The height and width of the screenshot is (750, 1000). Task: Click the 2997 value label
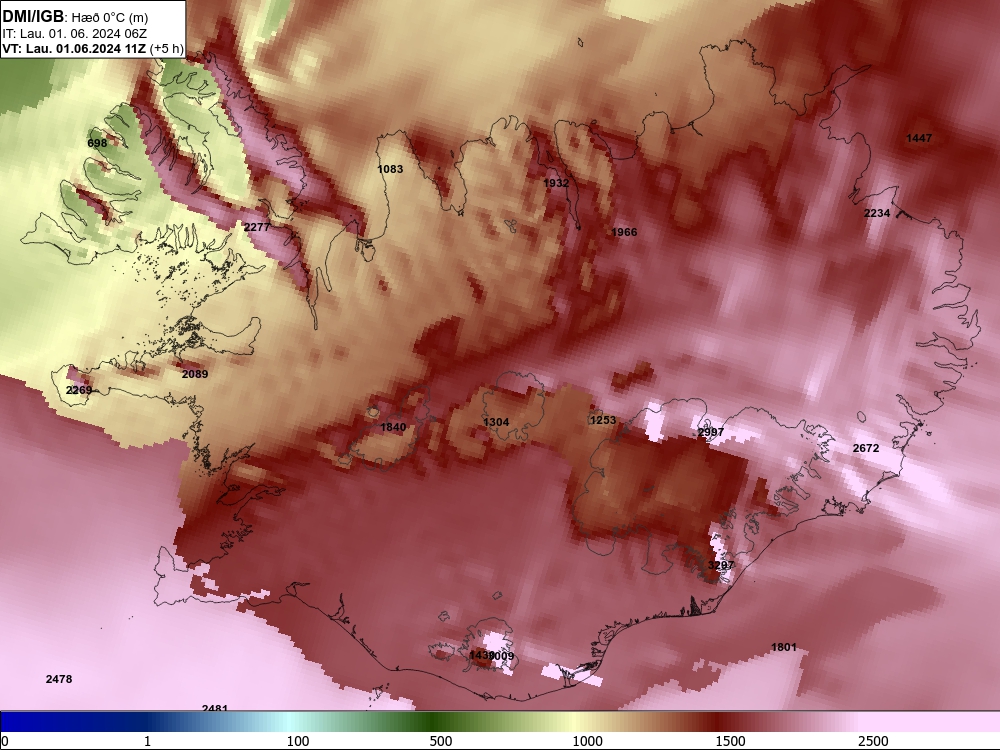(710, 432)
